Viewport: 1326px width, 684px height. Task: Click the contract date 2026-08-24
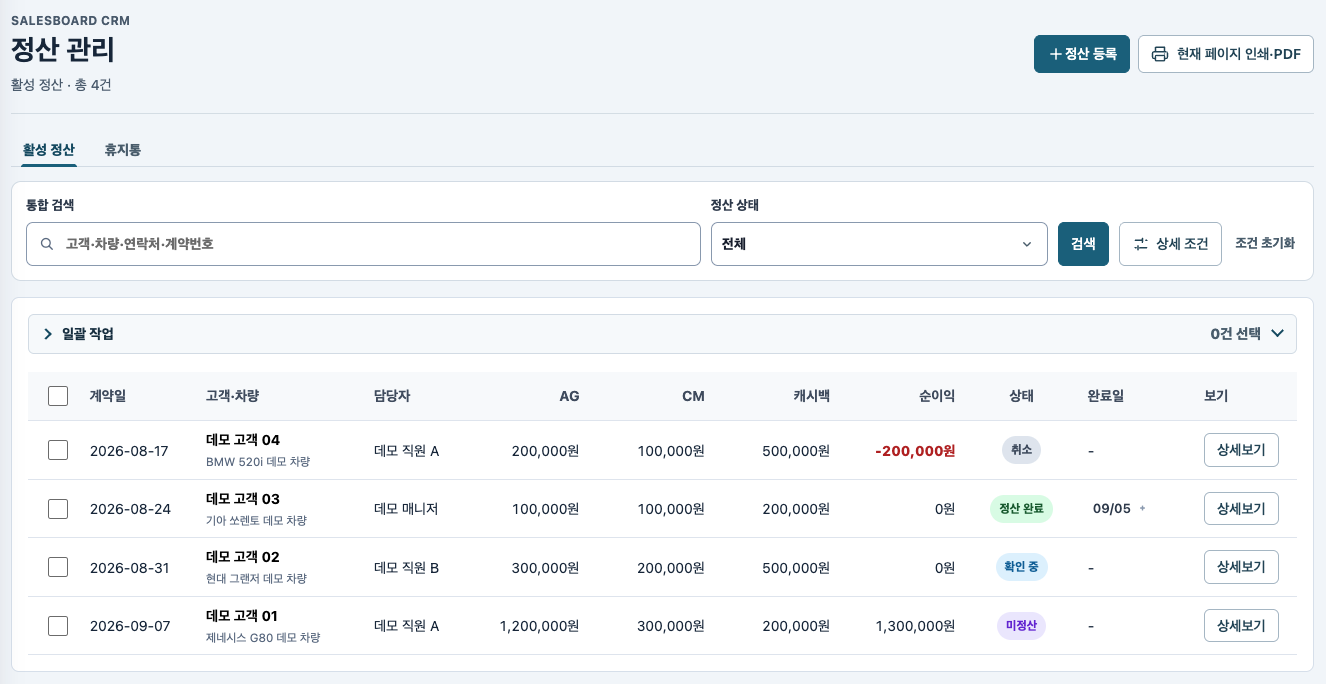coord(130,509)
